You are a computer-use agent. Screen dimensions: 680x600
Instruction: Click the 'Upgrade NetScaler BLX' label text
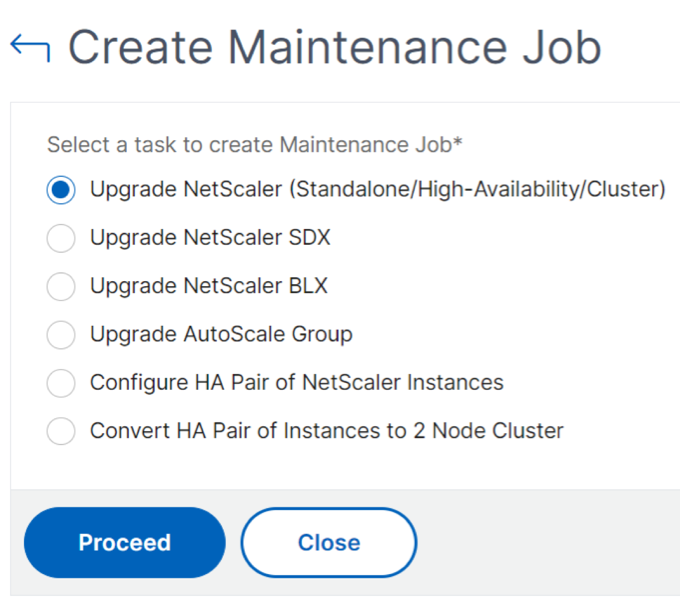coord(209,286)
